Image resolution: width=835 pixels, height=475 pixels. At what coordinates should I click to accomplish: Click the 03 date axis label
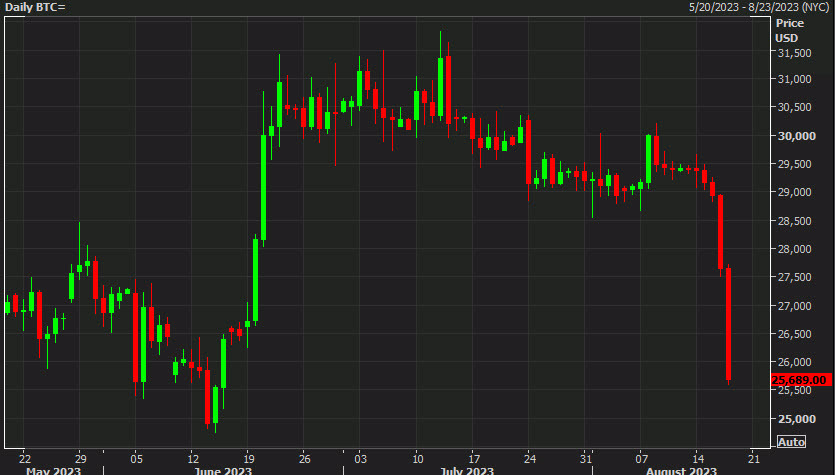(x=361, y=459)
